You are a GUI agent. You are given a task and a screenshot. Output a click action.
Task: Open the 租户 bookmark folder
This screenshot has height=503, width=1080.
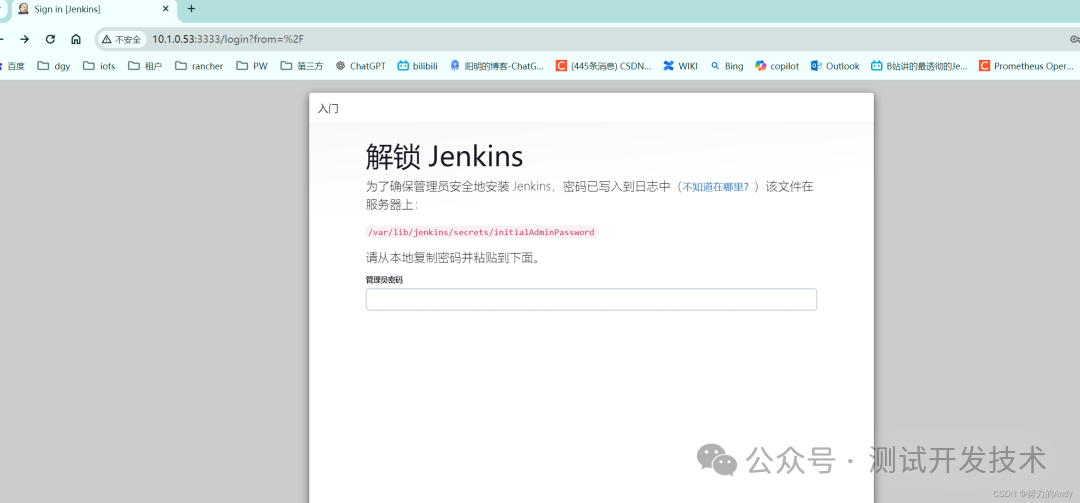coord(145,66)
